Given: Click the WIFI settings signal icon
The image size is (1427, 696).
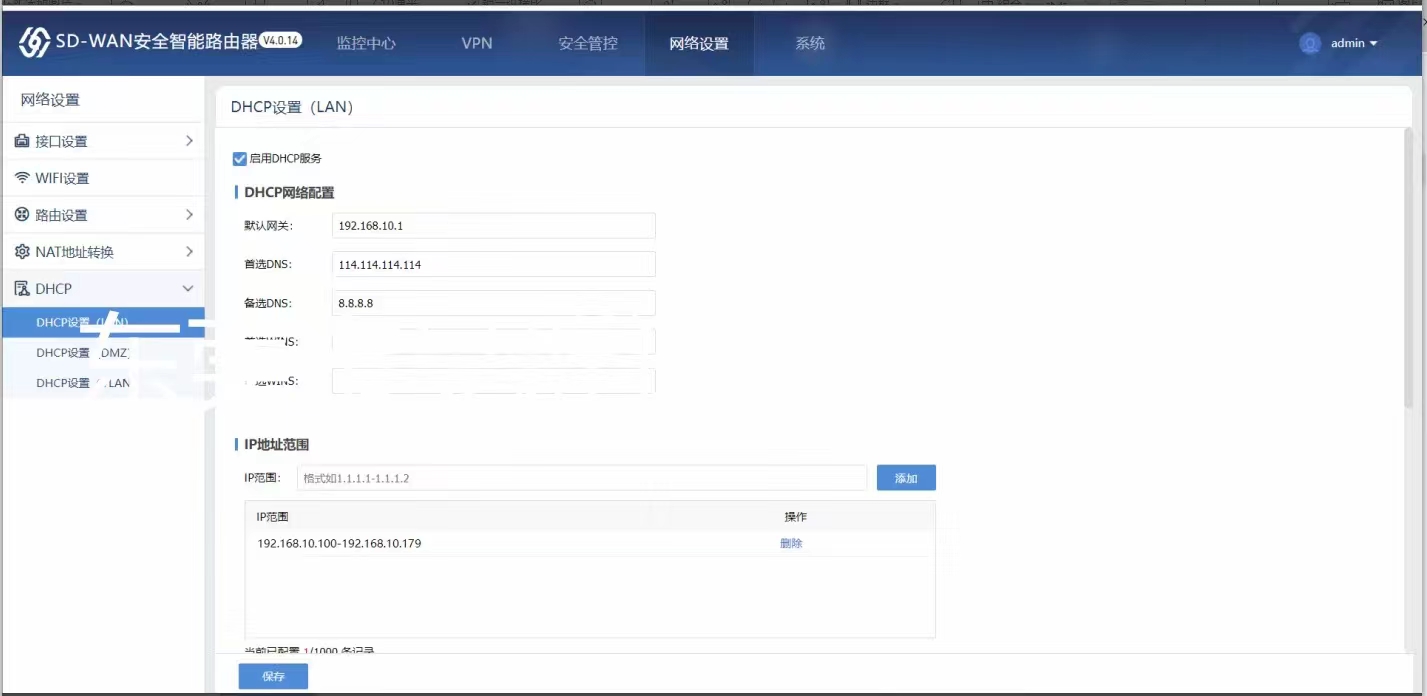Looking at the screenshot, I should [x=22, y=178].
